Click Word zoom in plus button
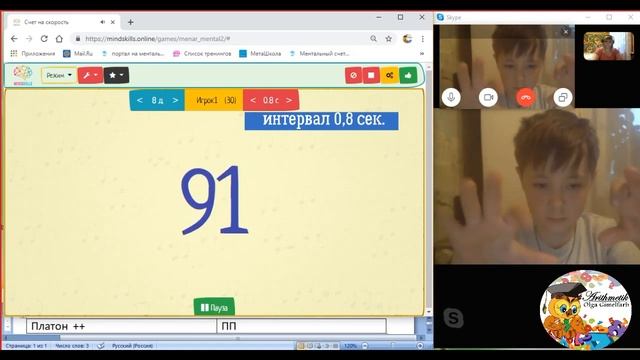Screen dimensions: 640x360 pyautogui.click(x=420, y=346)
